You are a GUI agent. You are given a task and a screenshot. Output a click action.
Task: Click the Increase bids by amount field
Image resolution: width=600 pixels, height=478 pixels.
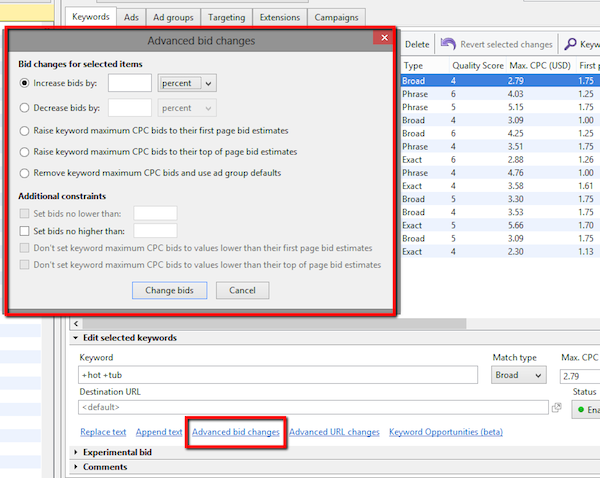129,83
